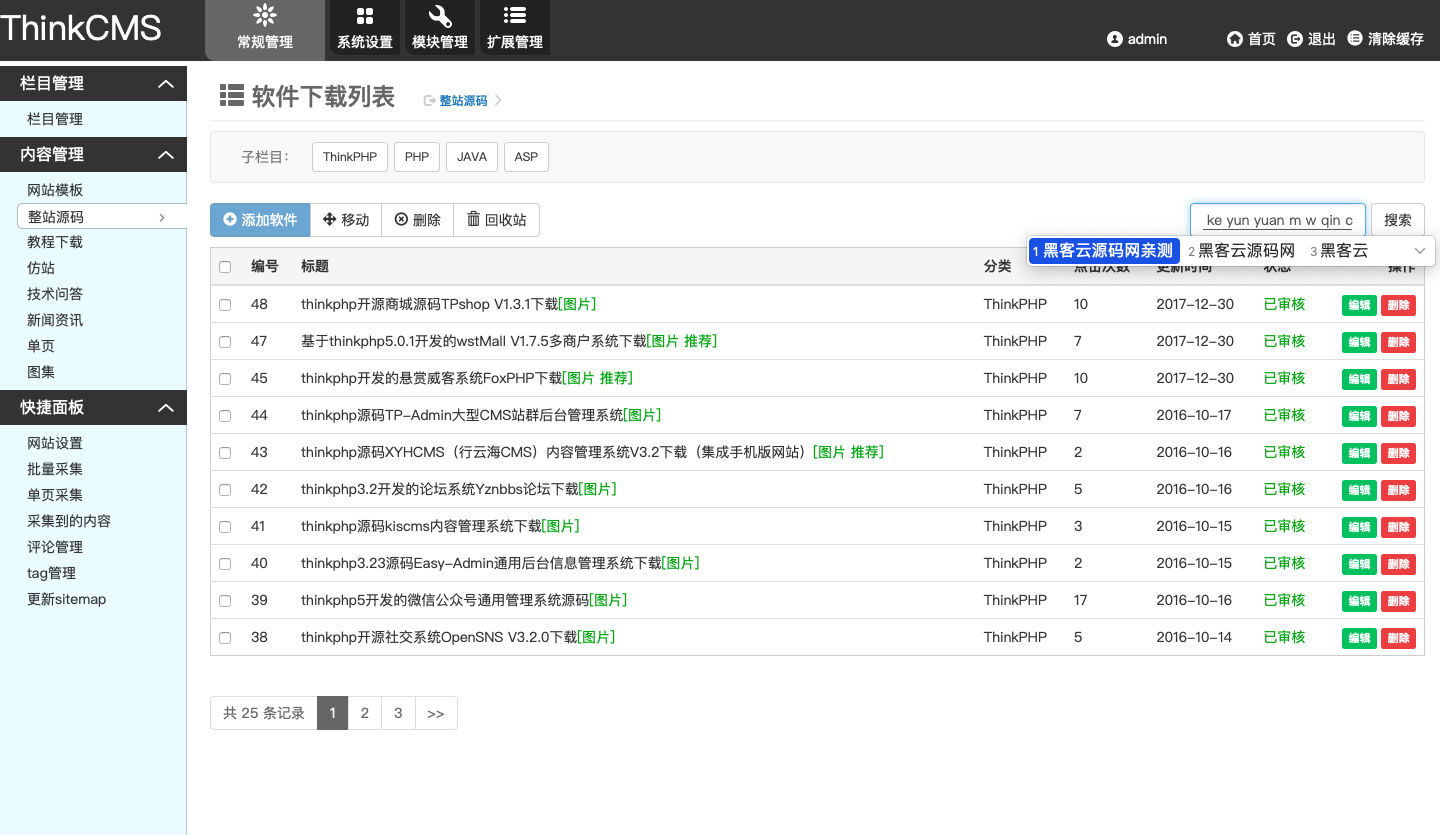Collapse the 内容管理 sidebar section
The height and width of the screenshot is (835, 1440).
pos(166,155)
